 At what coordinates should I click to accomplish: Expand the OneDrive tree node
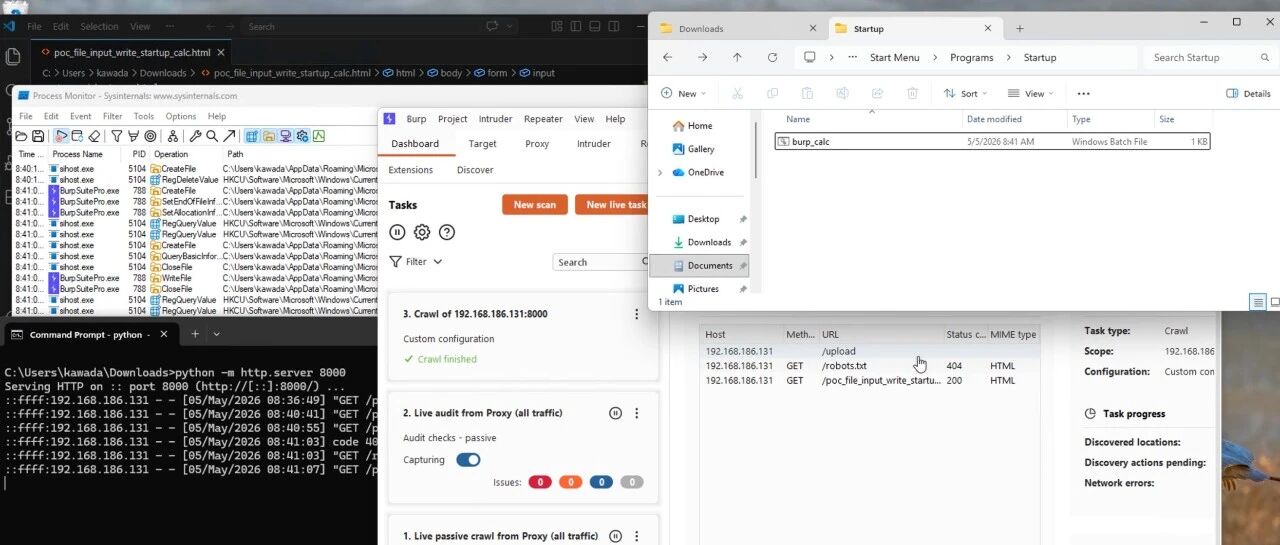click(x=660, y=172)
